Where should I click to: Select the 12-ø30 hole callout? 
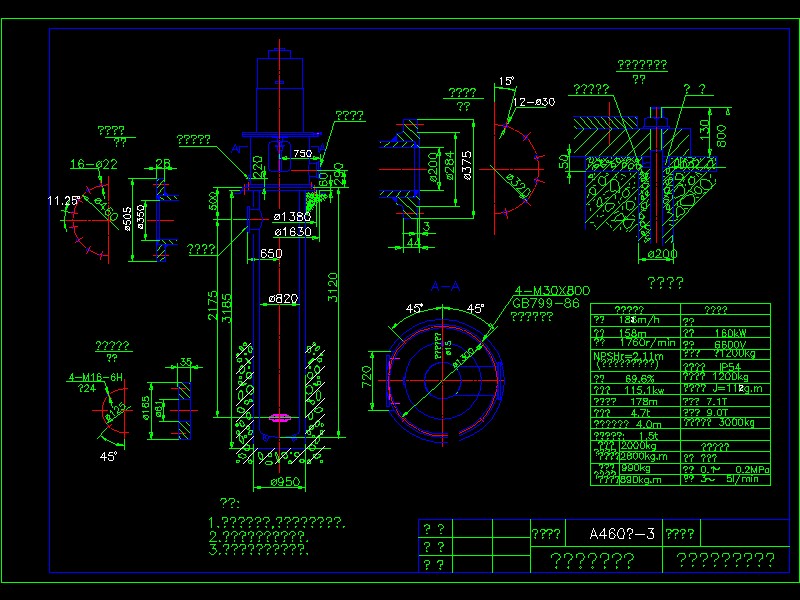click(534, 102)
